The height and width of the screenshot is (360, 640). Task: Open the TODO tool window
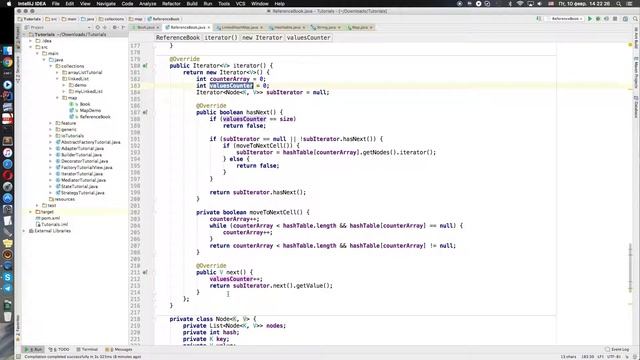pos(59,349)
